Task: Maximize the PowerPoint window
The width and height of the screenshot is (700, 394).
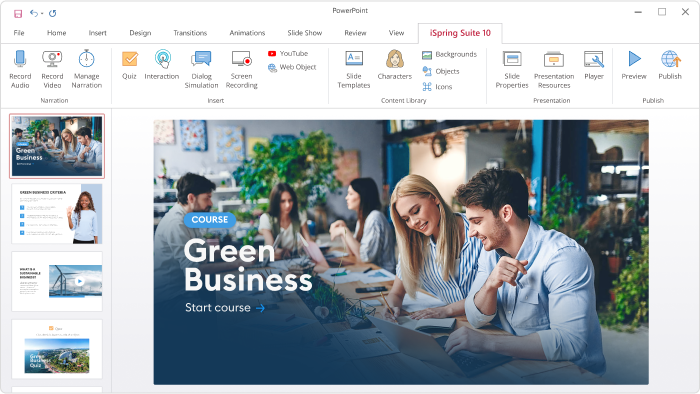Action: tap(662, 12)
